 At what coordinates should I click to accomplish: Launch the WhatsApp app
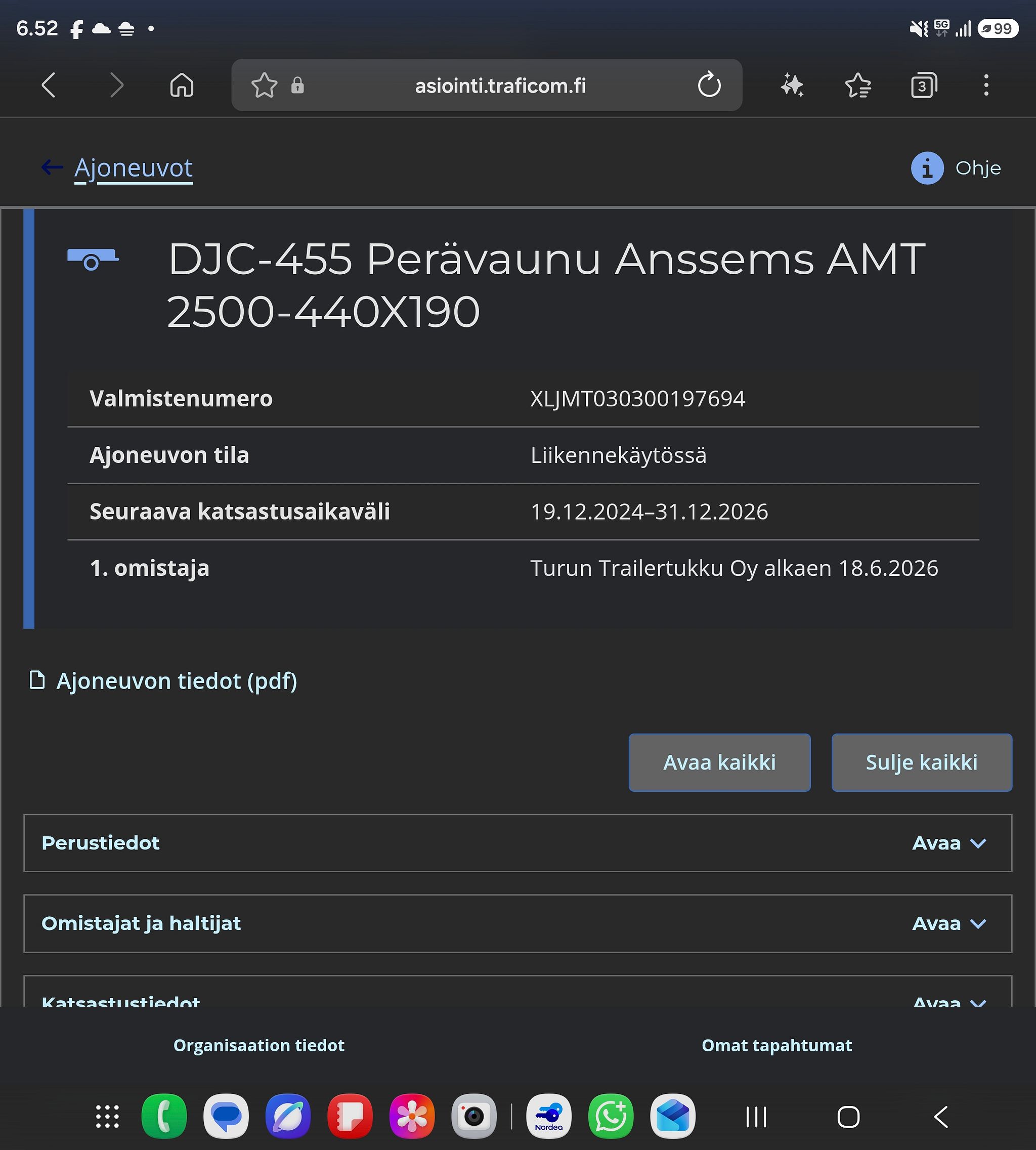(x=611, y=1117)
